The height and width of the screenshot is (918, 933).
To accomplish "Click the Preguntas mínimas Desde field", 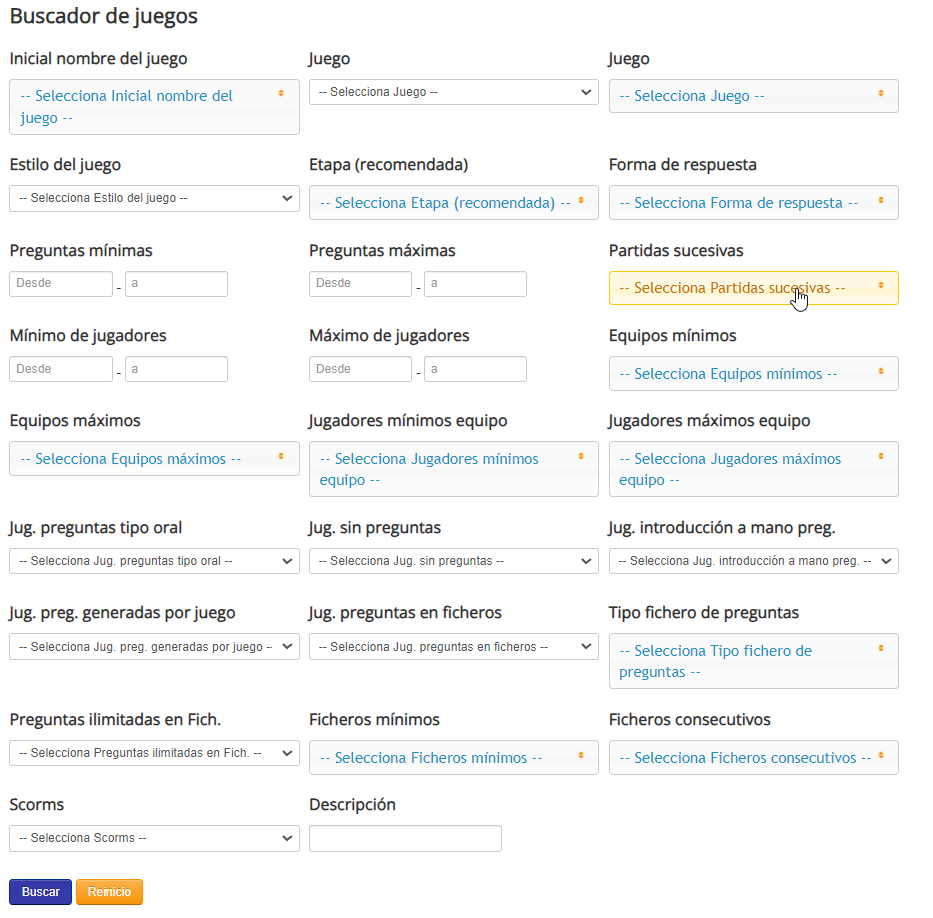I will click(x=61, y=284).
